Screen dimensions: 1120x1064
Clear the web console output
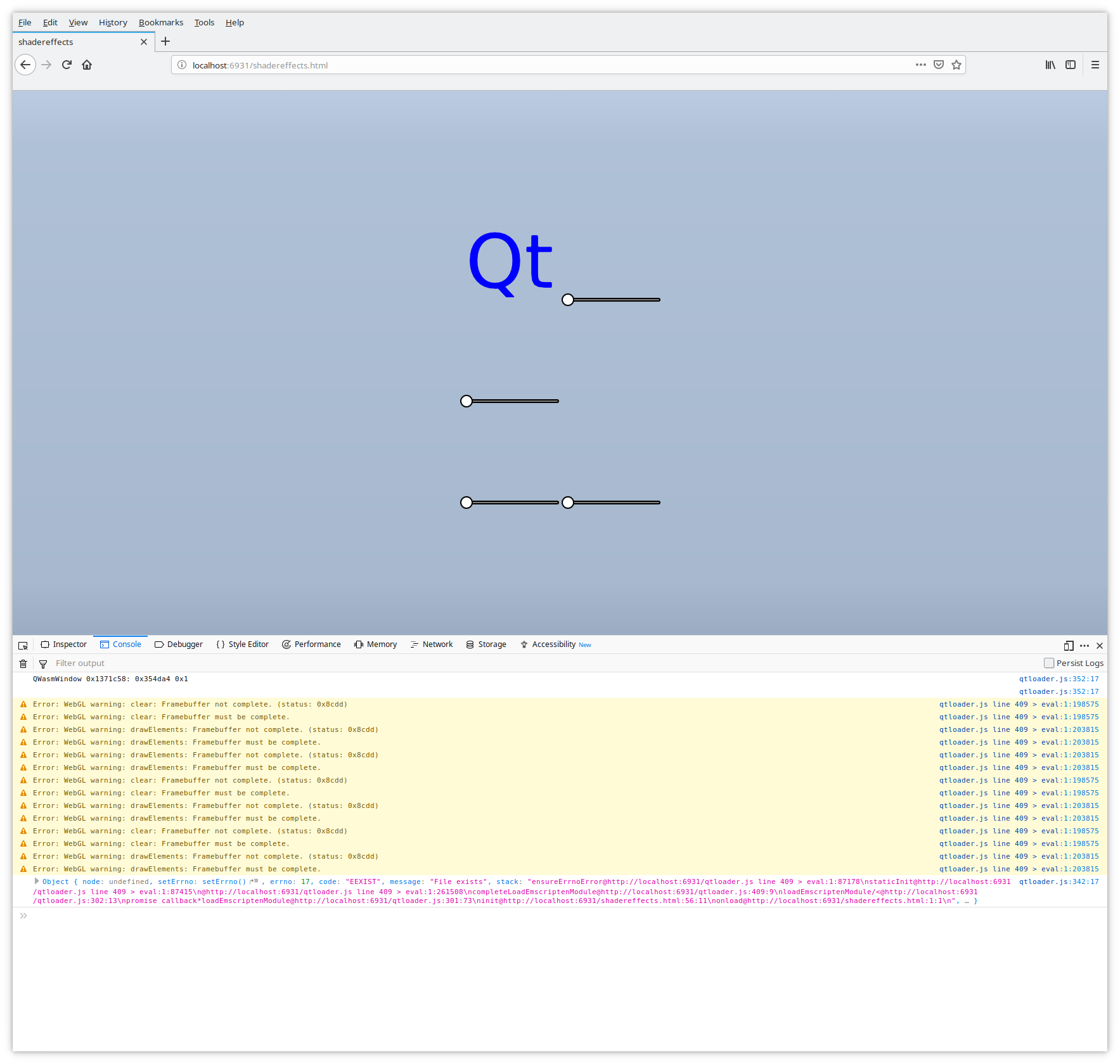[23, 663]
